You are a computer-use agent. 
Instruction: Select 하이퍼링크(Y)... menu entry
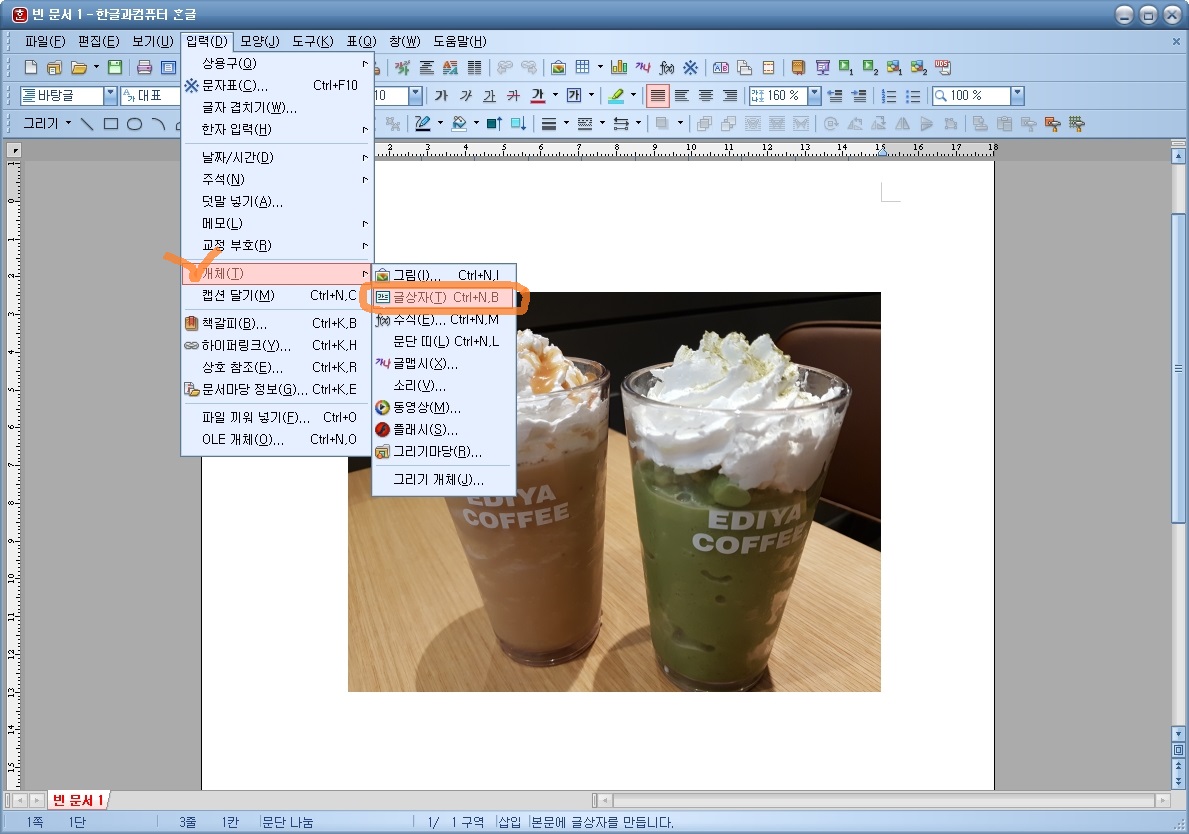(x=277, y=346)
